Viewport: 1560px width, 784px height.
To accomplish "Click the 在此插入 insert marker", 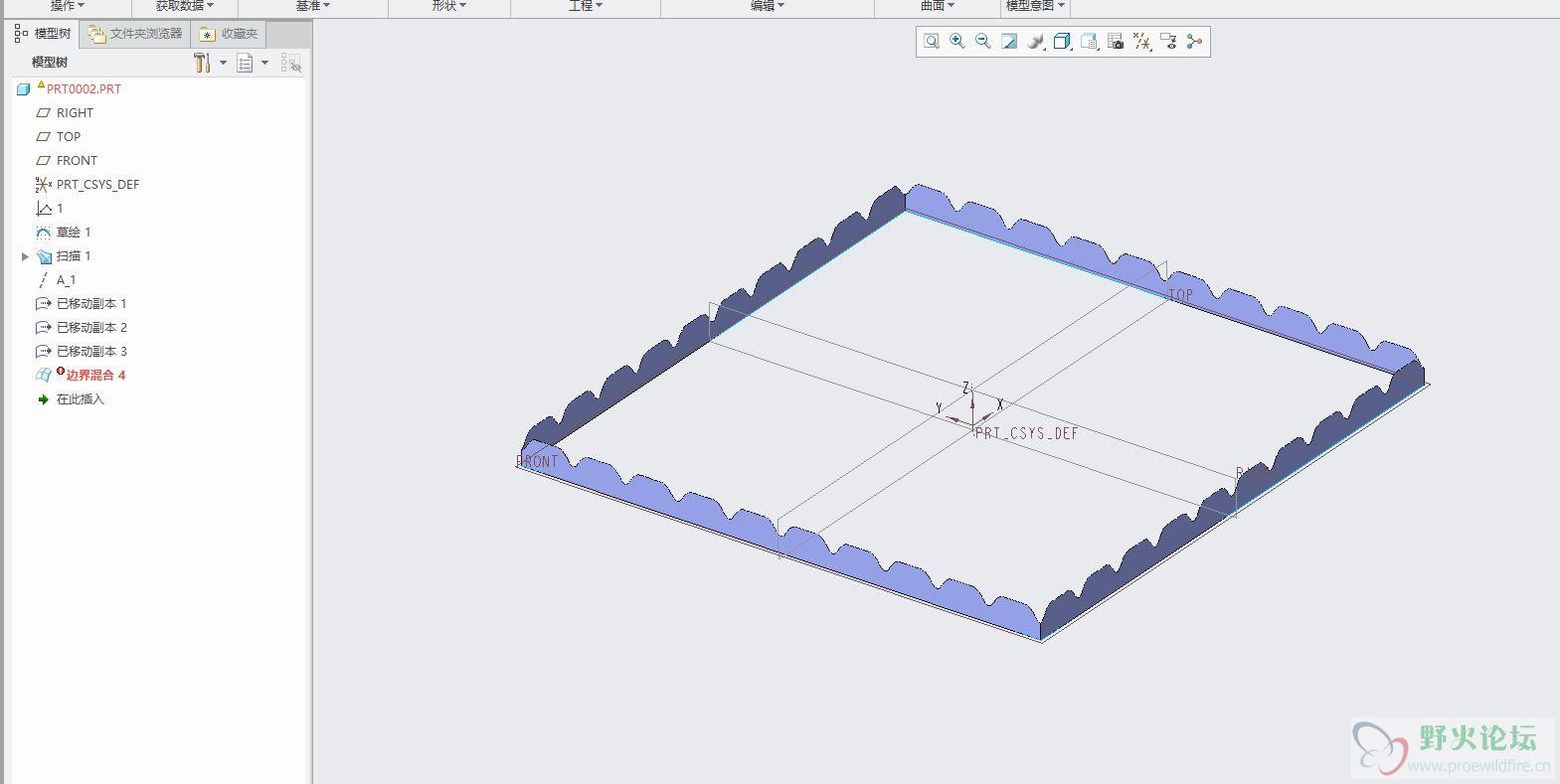I will 80,398.
